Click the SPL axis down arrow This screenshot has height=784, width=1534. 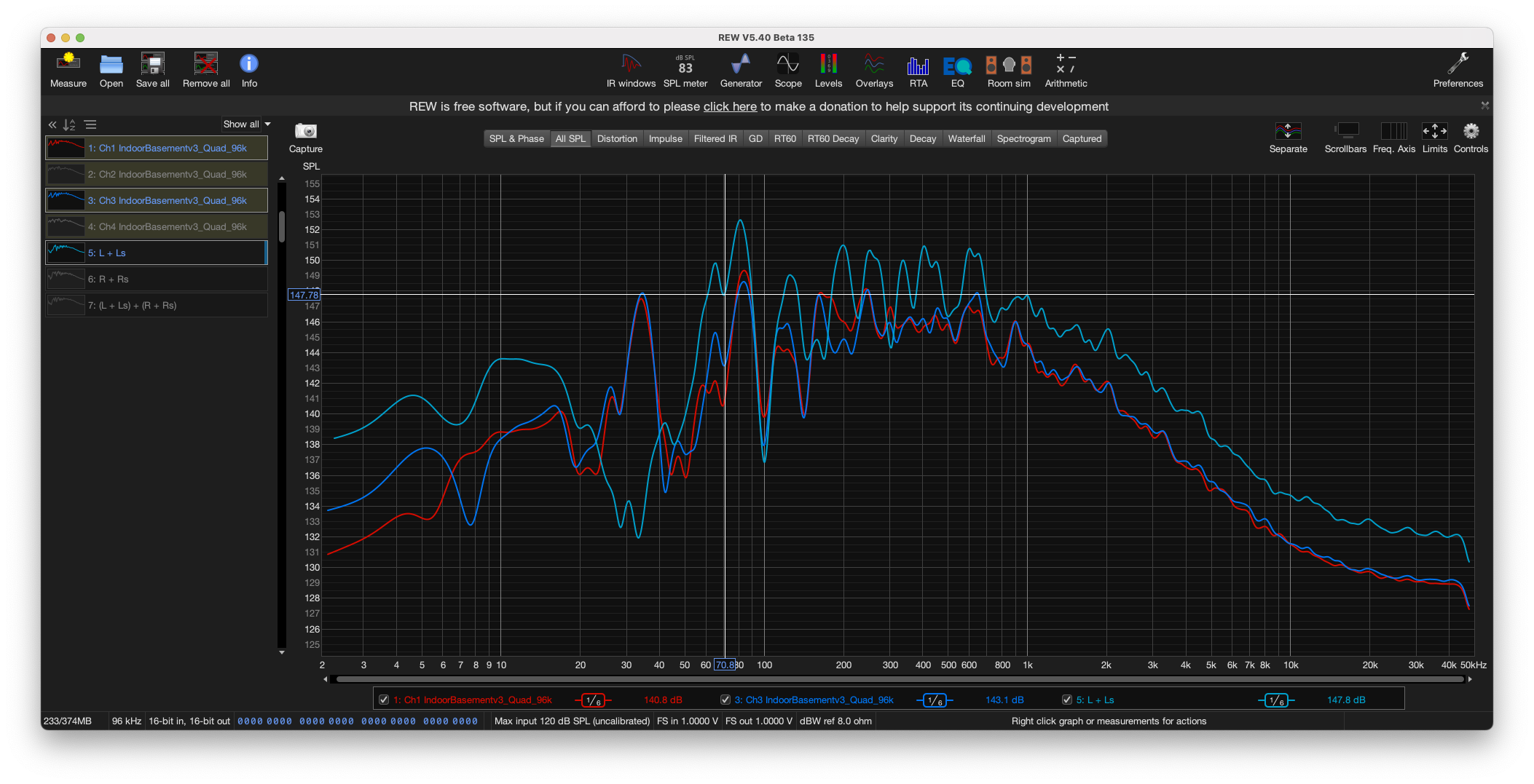(x=282, y=652)
